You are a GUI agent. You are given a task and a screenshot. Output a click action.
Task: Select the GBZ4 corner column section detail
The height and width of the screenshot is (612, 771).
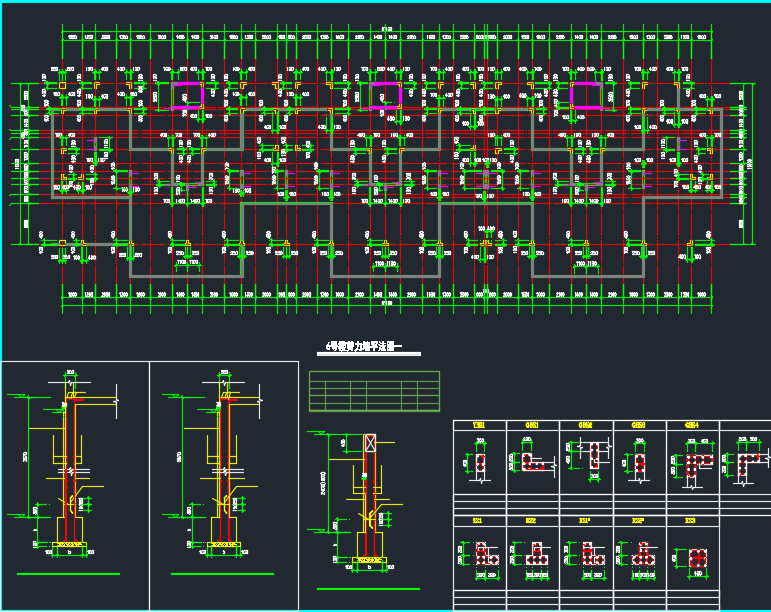point(693,462)
